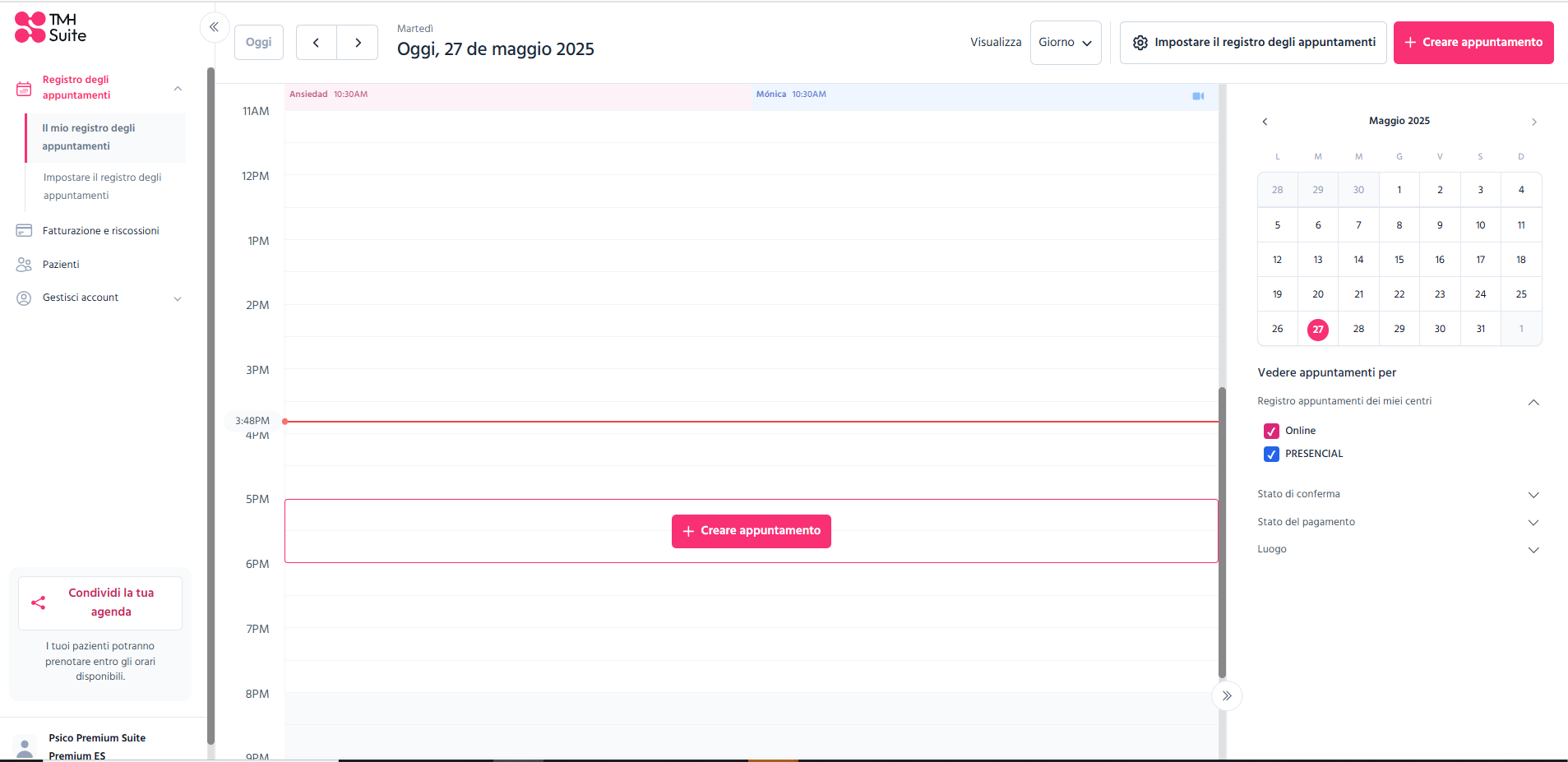Image resolution: width=1568 pixels, height=762 pixels.
Task: Click Creare appuntamento in the 5PM slot
Action: click(x=751, y=531)
